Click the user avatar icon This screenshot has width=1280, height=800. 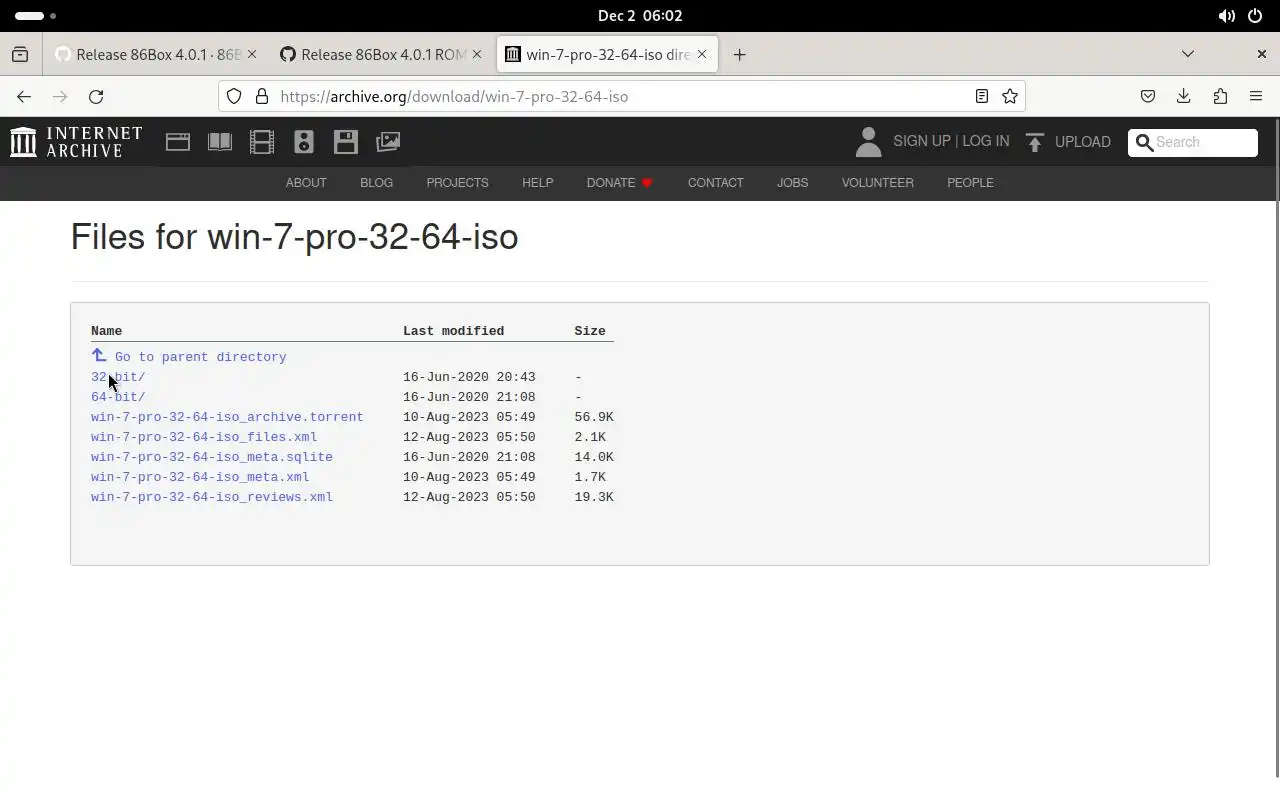tap(868, 142)
